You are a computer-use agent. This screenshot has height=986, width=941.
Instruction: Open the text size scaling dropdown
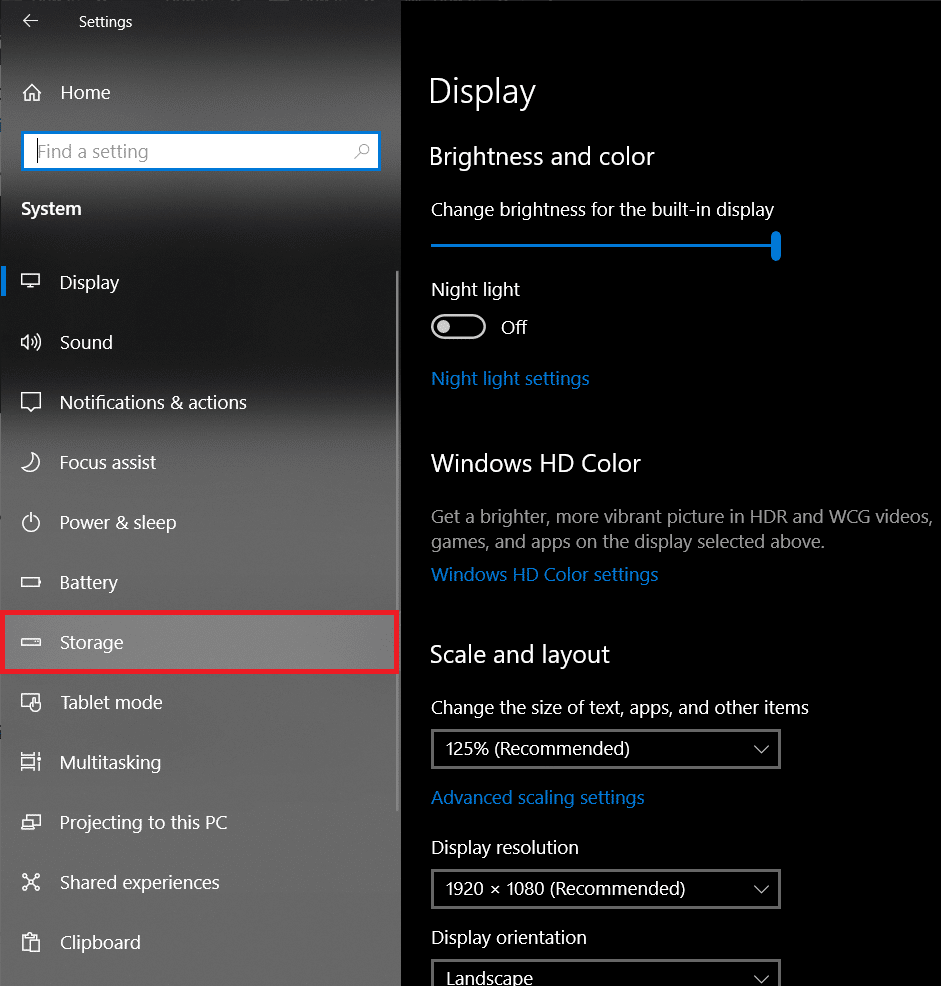pyautogui.click(x=605, y=749)
